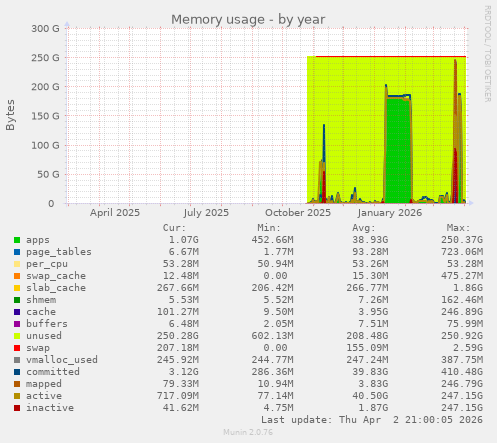
Task: Click the 'mapped' legend label
Action: pos(44,384)
